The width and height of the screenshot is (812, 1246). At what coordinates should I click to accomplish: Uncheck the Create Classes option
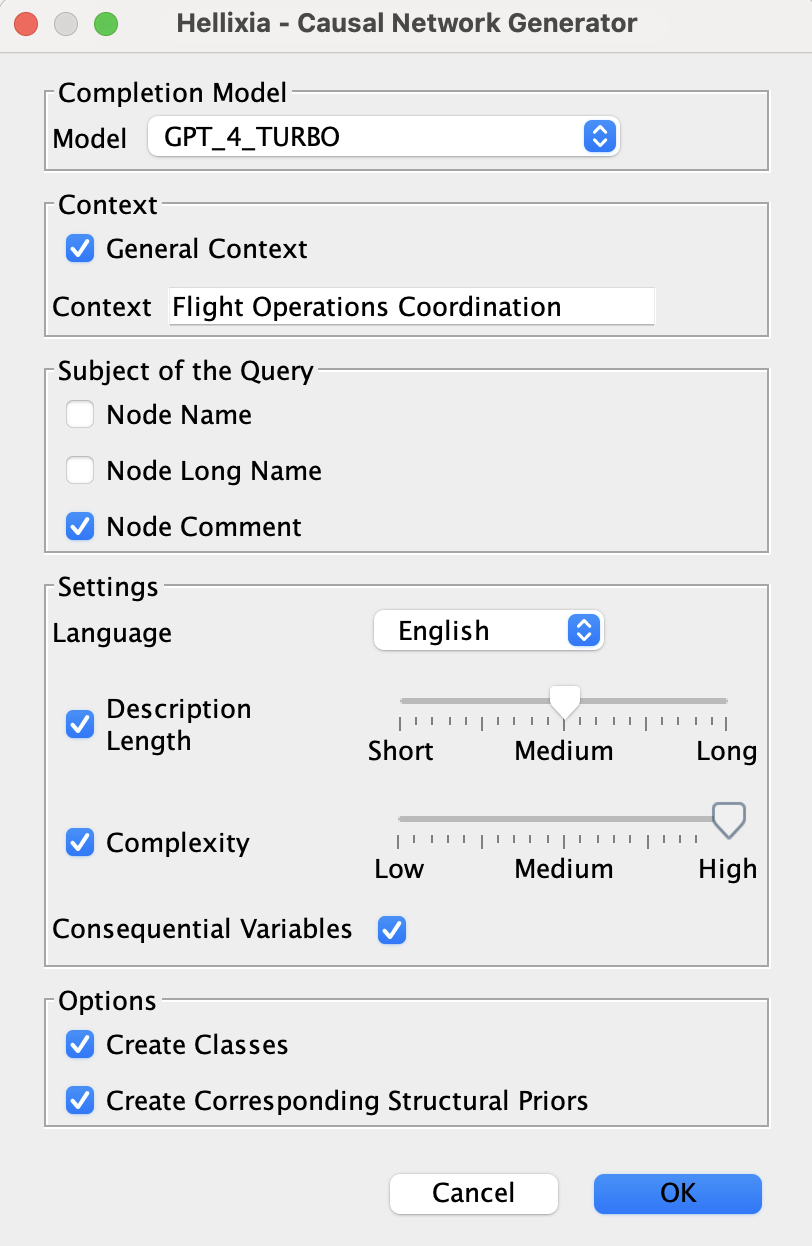pyautogui.click(x=80, y=1044)
